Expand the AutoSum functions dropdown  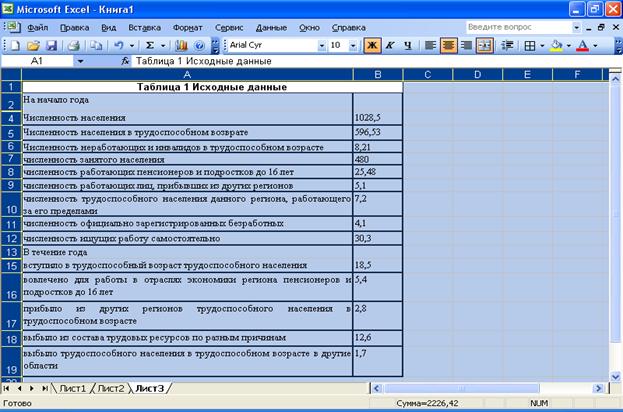click(x=163, y=46)
